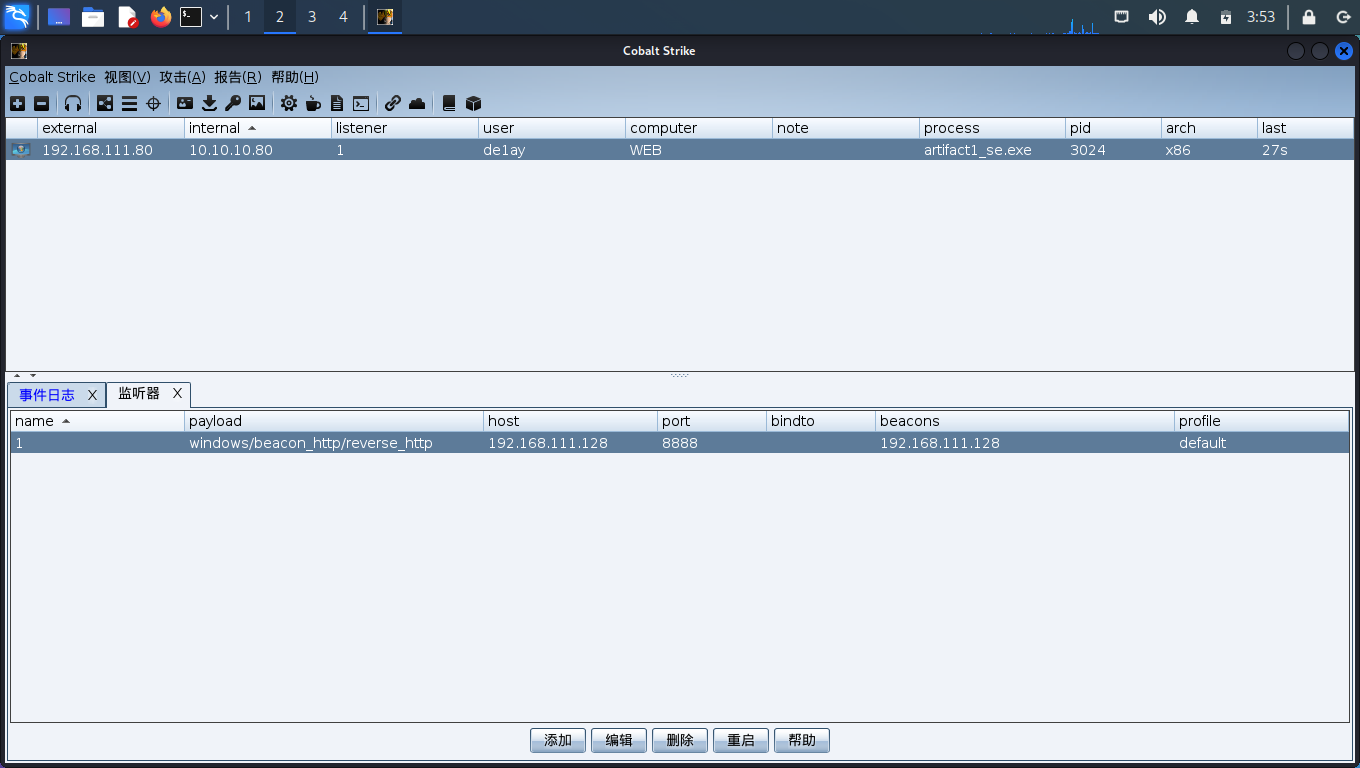The height and width of the screenshot is (768, 1360).
Task: Open the notifications bell icon
Action: 1192,17
